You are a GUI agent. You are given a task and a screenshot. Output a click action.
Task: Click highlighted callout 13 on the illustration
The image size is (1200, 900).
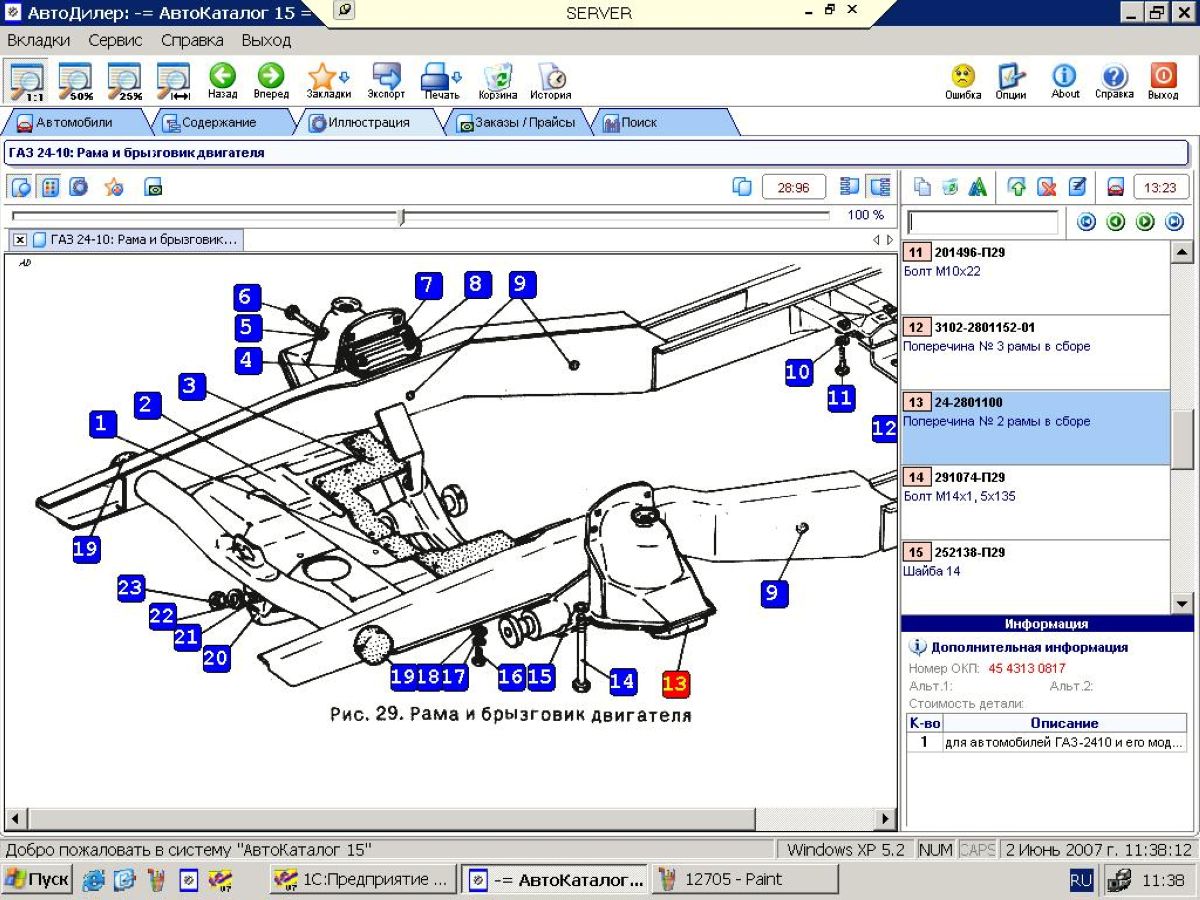[676, 683]
